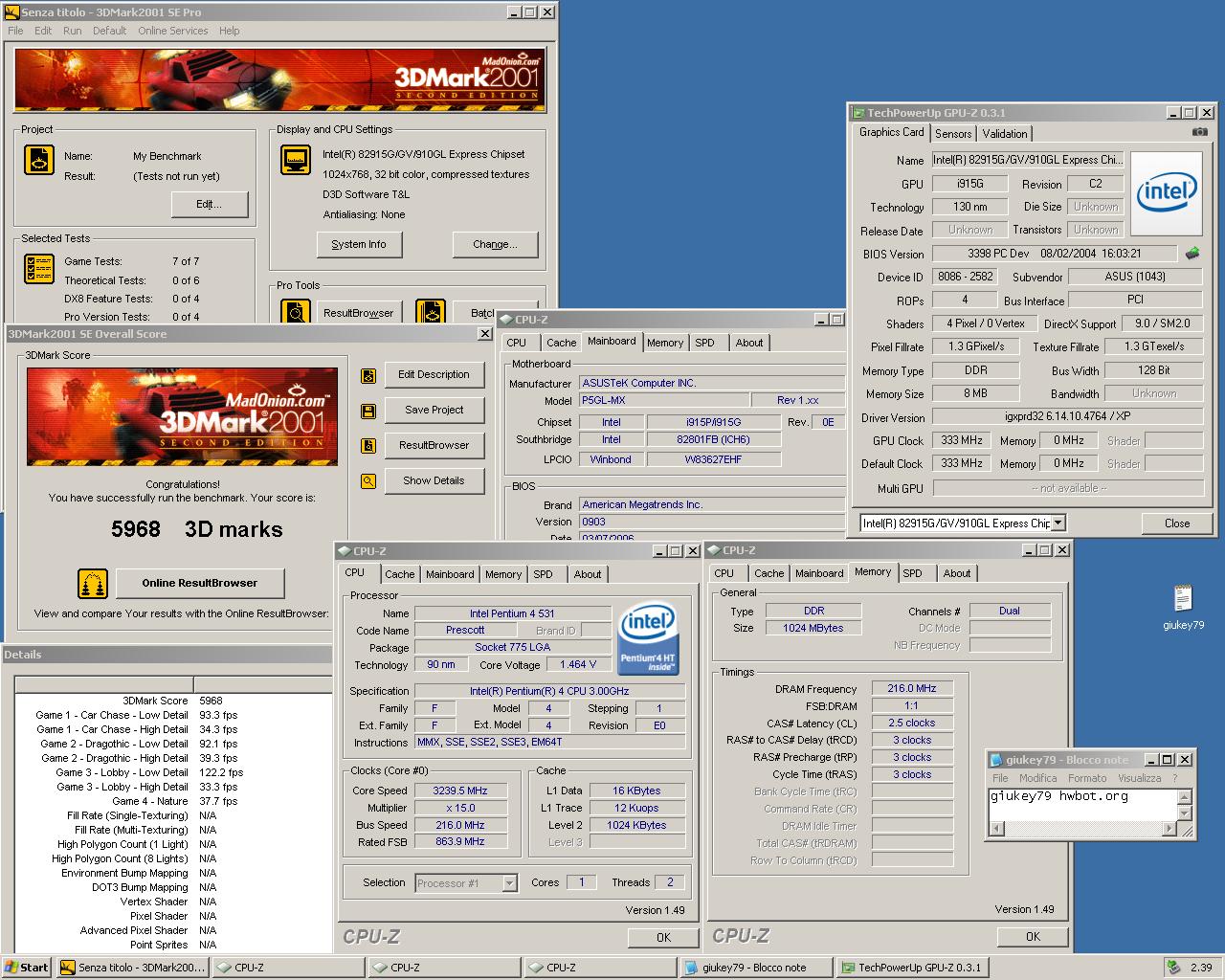This screenshot has width=1225, height=980.
Task: Click OK in the CPU-Z Memory window
Action: click(x=1033, y=937)
